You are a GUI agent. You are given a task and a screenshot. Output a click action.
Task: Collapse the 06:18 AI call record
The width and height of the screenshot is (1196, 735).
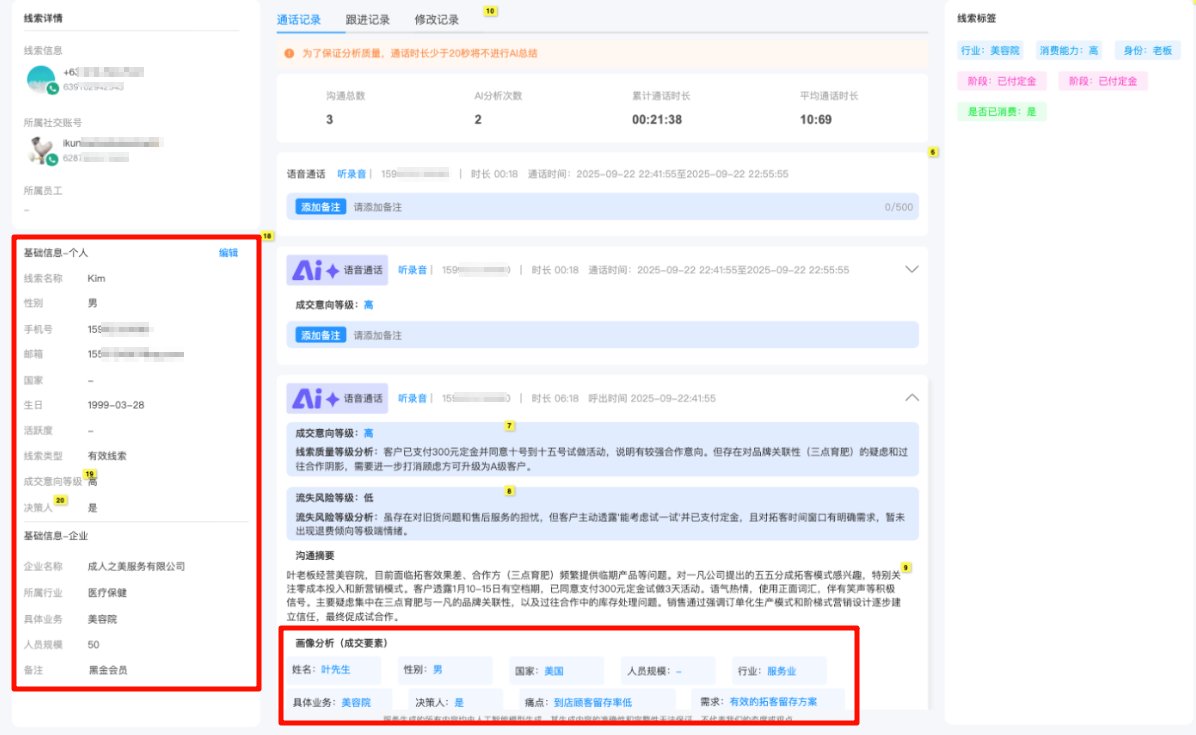point(911,396)
